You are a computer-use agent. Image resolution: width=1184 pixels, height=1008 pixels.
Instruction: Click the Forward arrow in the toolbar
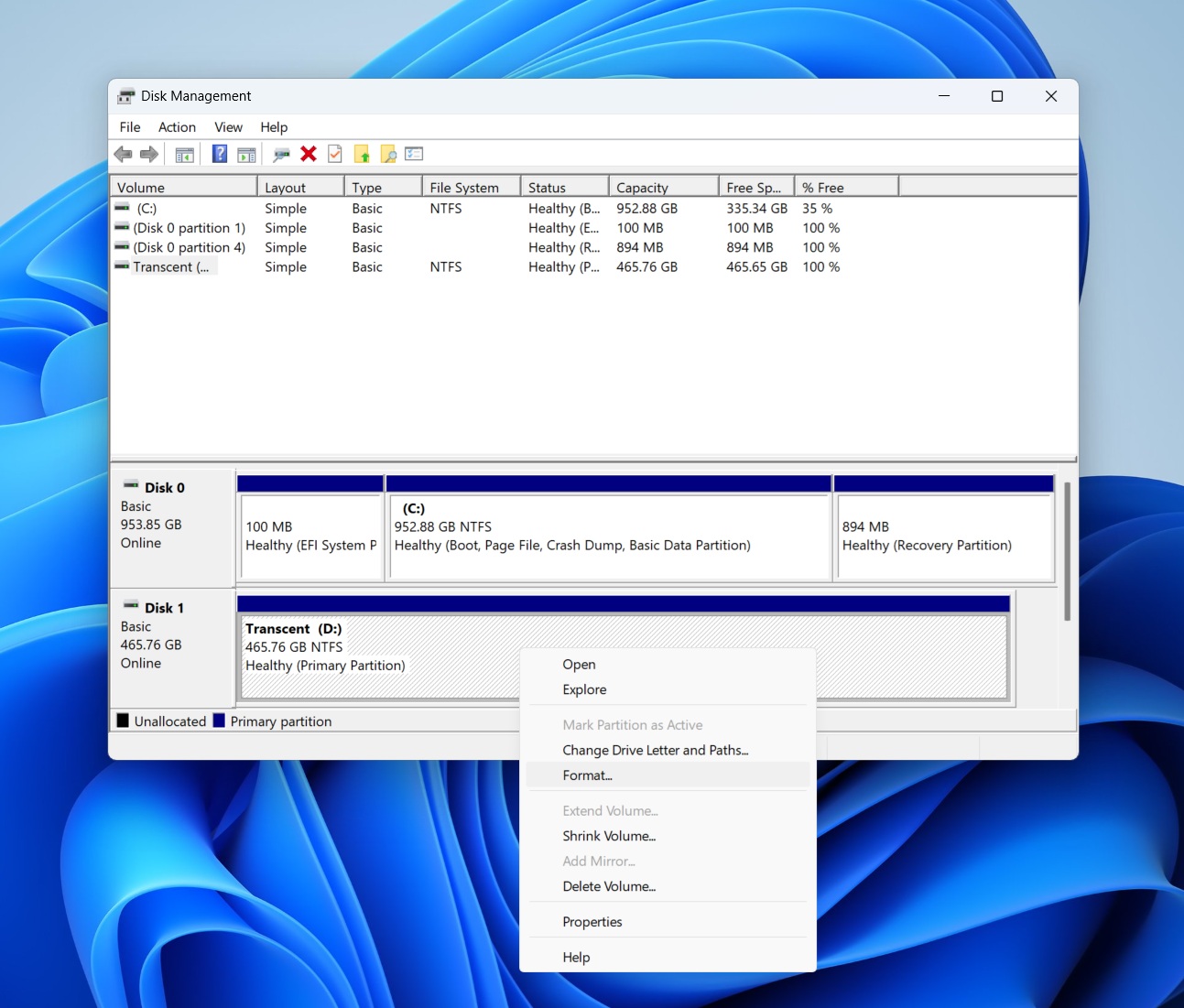[149, 154]
